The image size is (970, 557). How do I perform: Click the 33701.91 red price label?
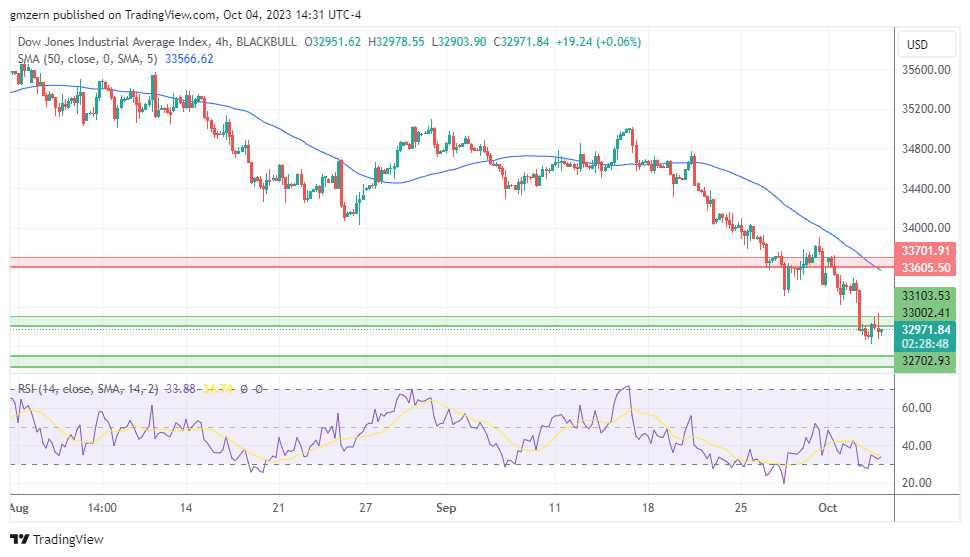tap(925, 251)
